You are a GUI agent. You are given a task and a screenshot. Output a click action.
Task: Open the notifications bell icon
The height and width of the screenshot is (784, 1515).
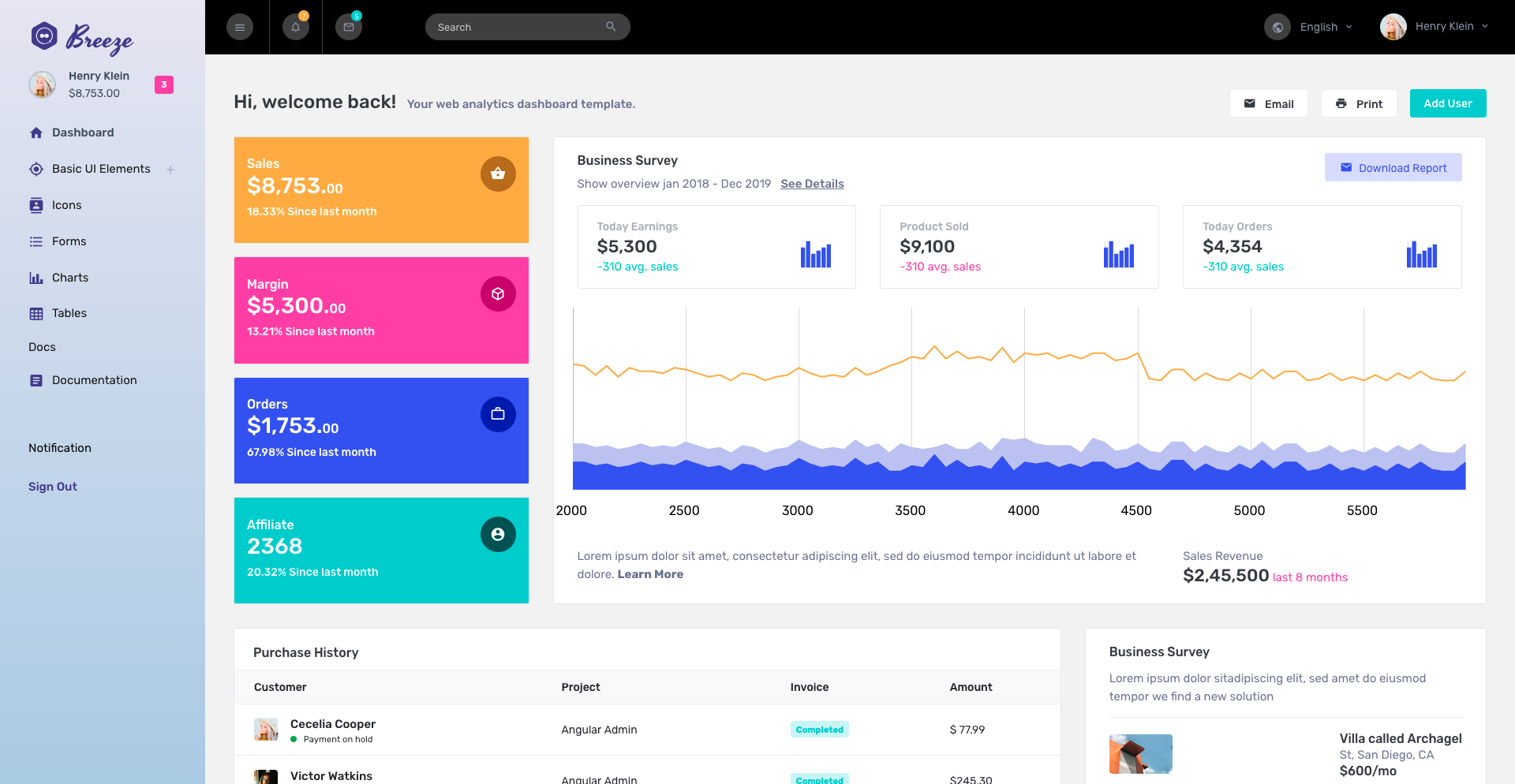(x=296, y=28)
